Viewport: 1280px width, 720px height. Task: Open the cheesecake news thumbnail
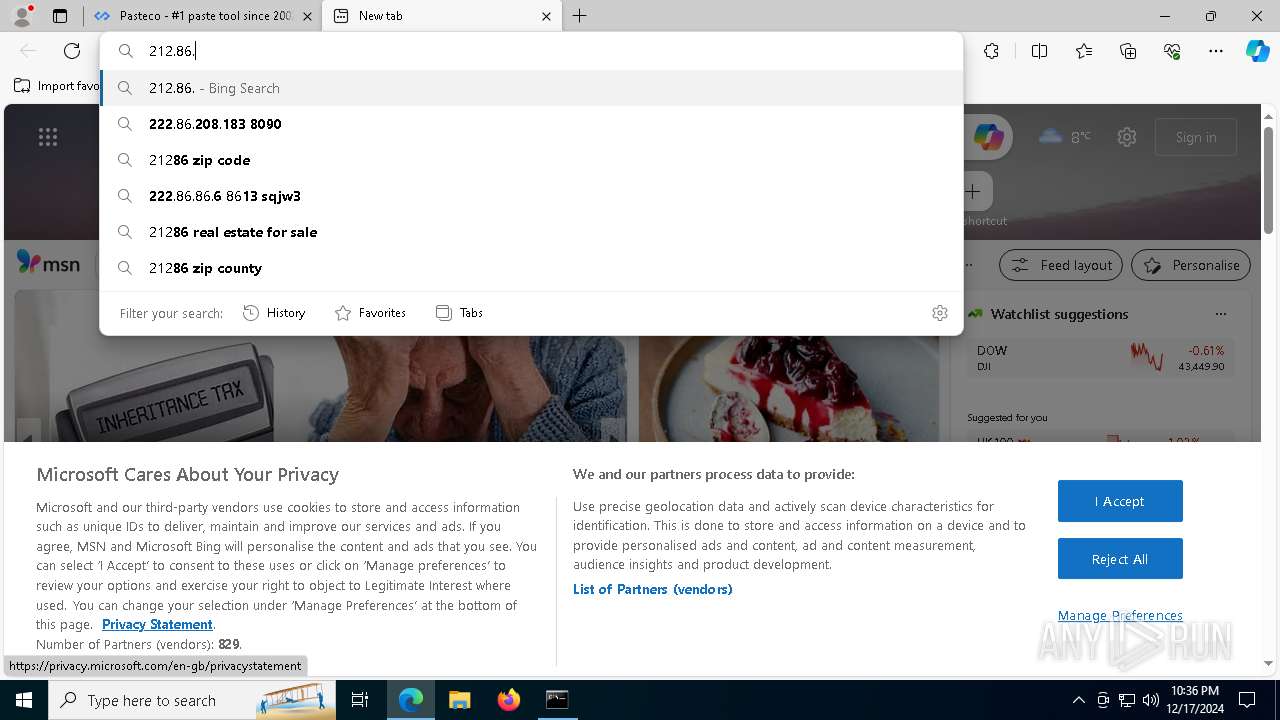click(x=789, y=388)
